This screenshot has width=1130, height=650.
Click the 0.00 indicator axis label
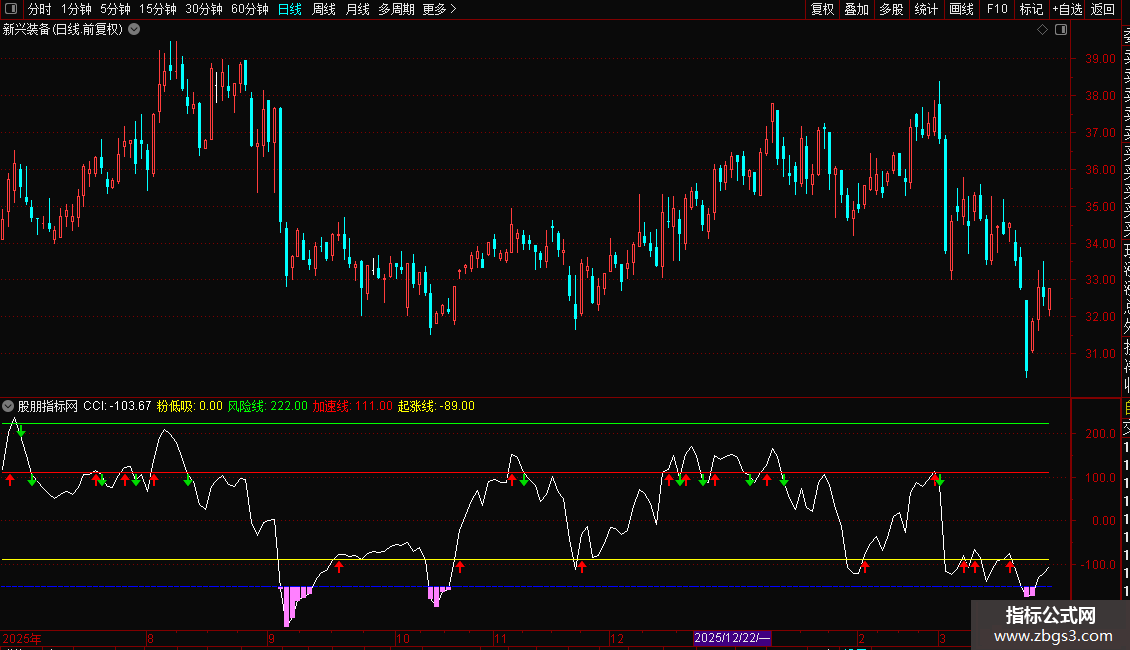click(1104, 521)
